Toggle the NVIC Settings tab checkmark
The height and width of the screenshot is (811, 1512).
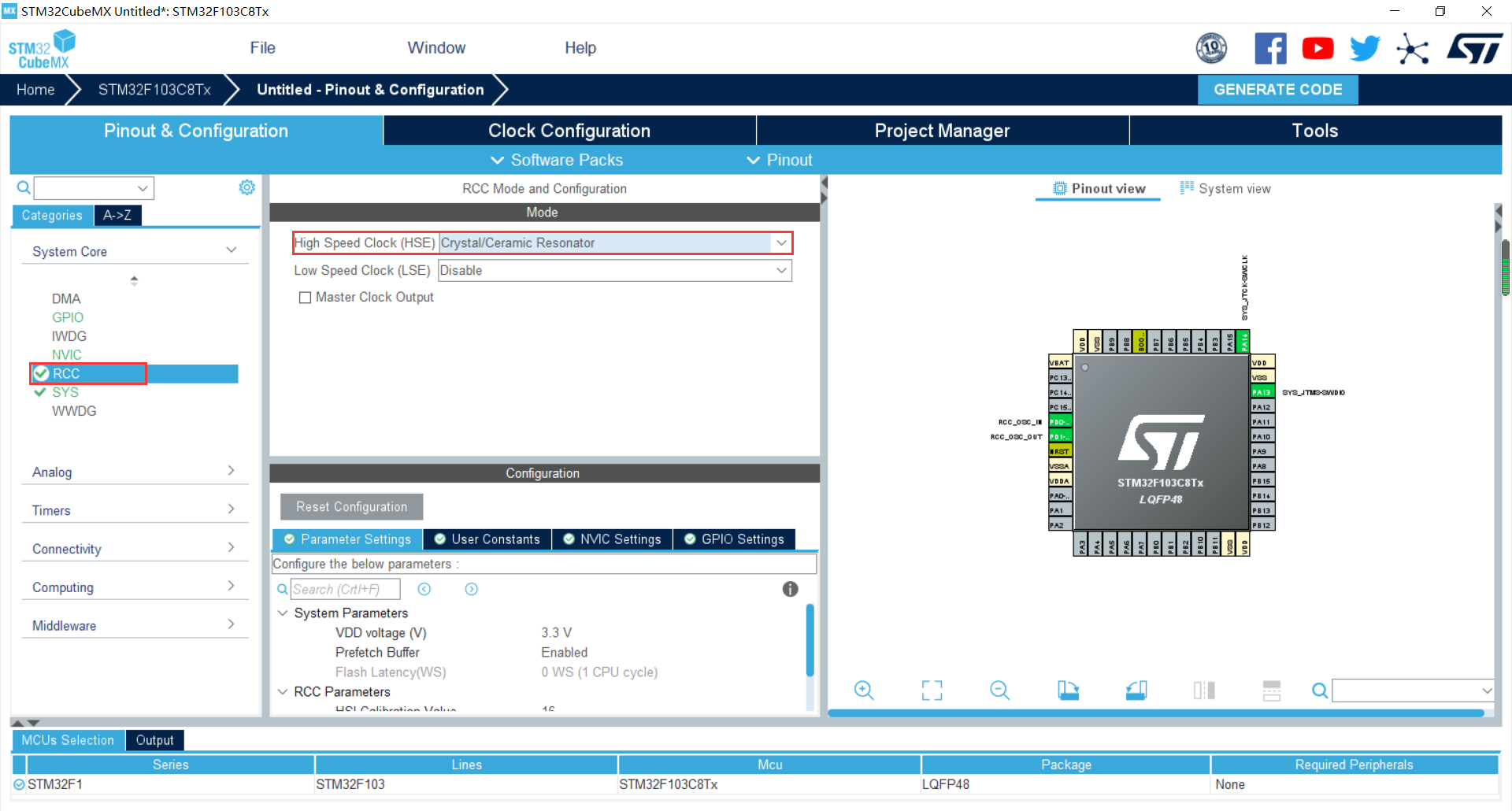pyautogui.click(x=569, y=539)
